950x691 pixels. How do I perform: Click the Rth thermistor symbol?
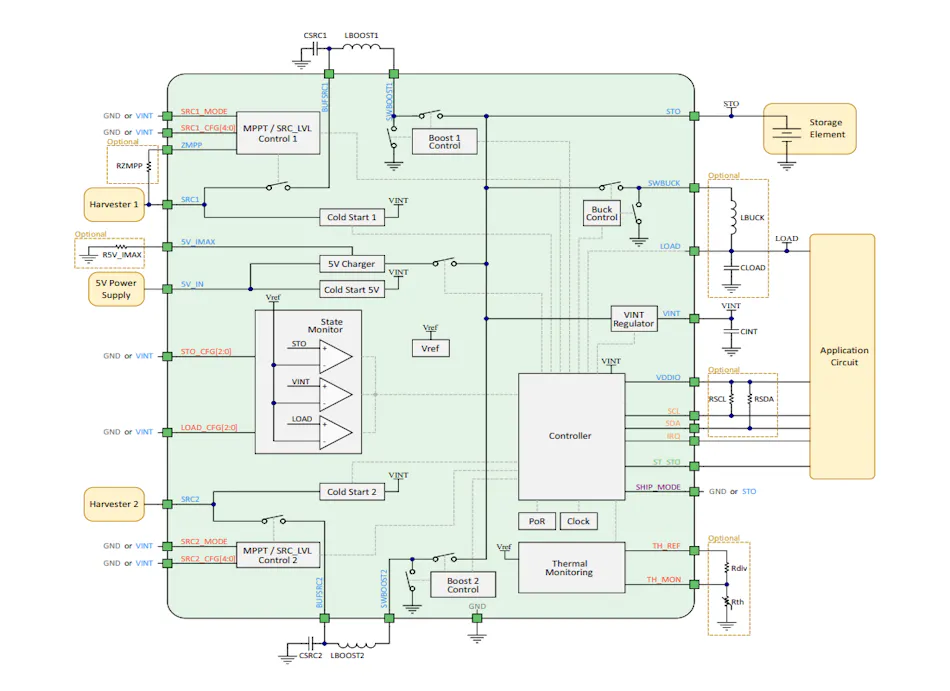click(x=726, y=602)
